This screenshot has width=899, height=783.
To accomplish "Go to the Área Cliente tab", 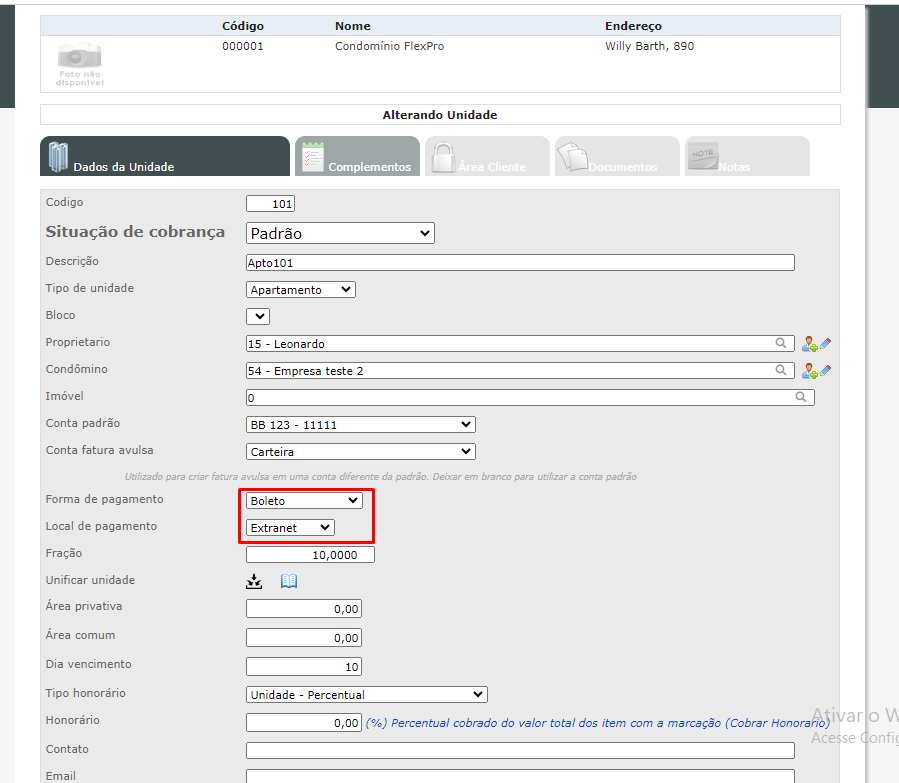I will (487, 156).
